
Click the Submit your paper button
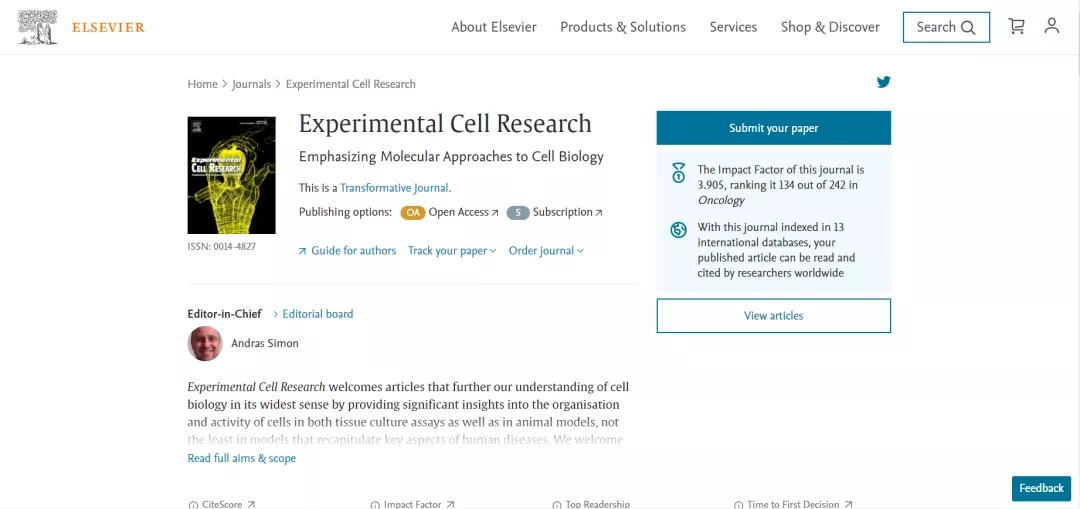(773, 128)
